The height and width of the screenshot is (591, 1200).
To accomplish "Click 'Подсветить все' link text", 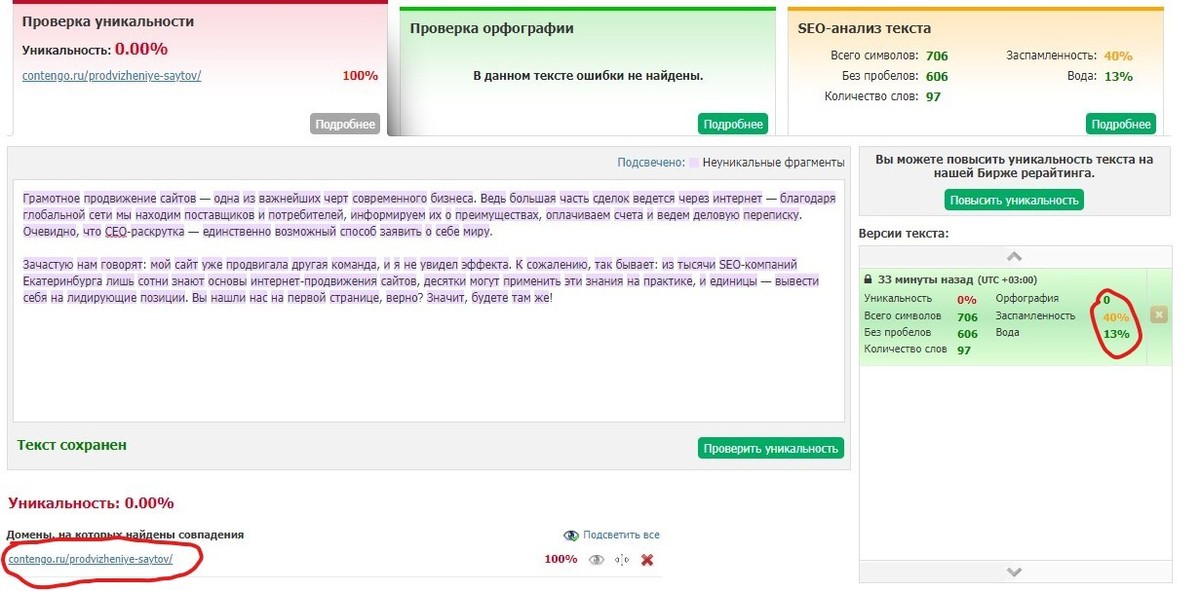I will point(621,535).
